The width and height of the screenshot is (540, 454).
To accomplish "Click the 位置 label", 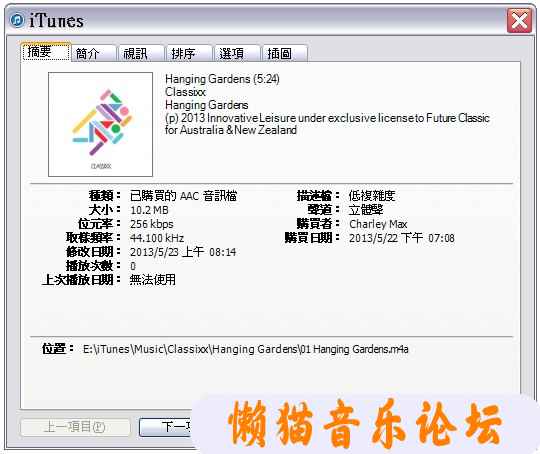I will tap(58, 349).
